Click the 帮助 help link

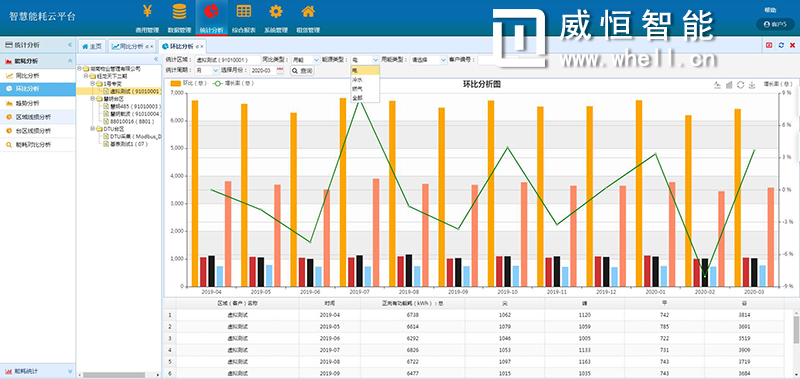coord(770,10)
